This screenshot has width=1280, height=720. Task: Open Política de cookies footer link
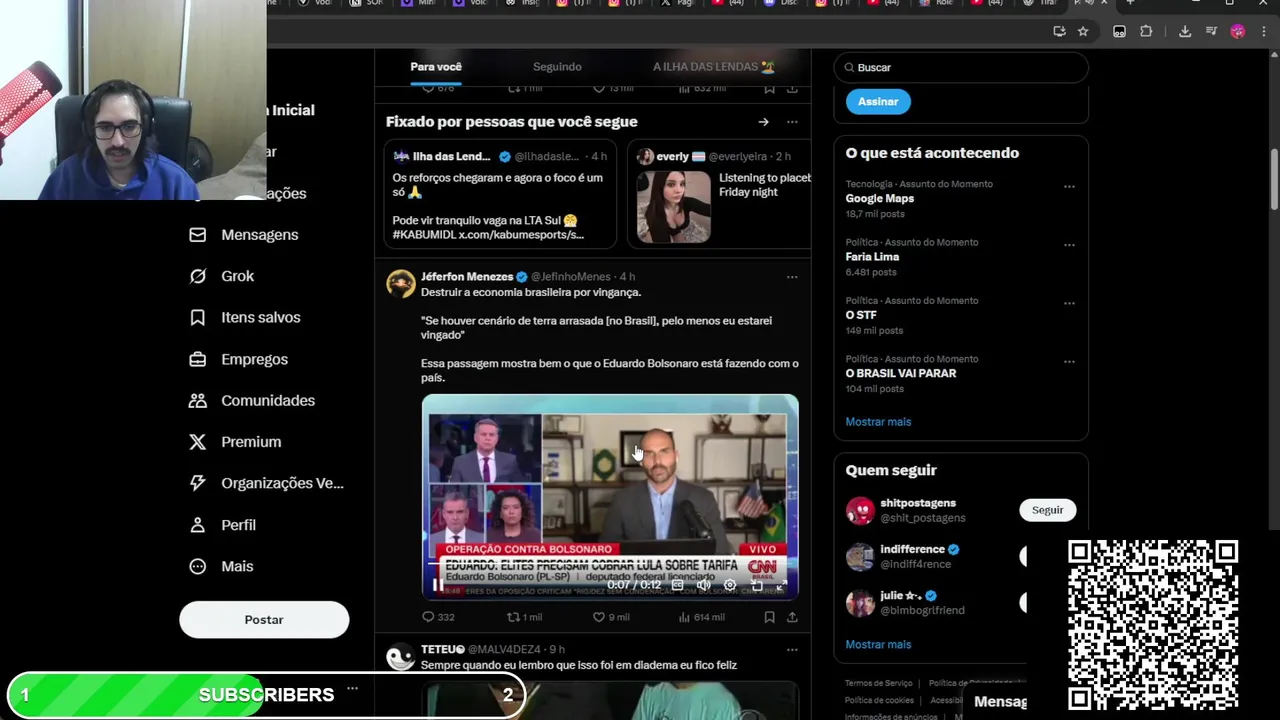[879, 700]
